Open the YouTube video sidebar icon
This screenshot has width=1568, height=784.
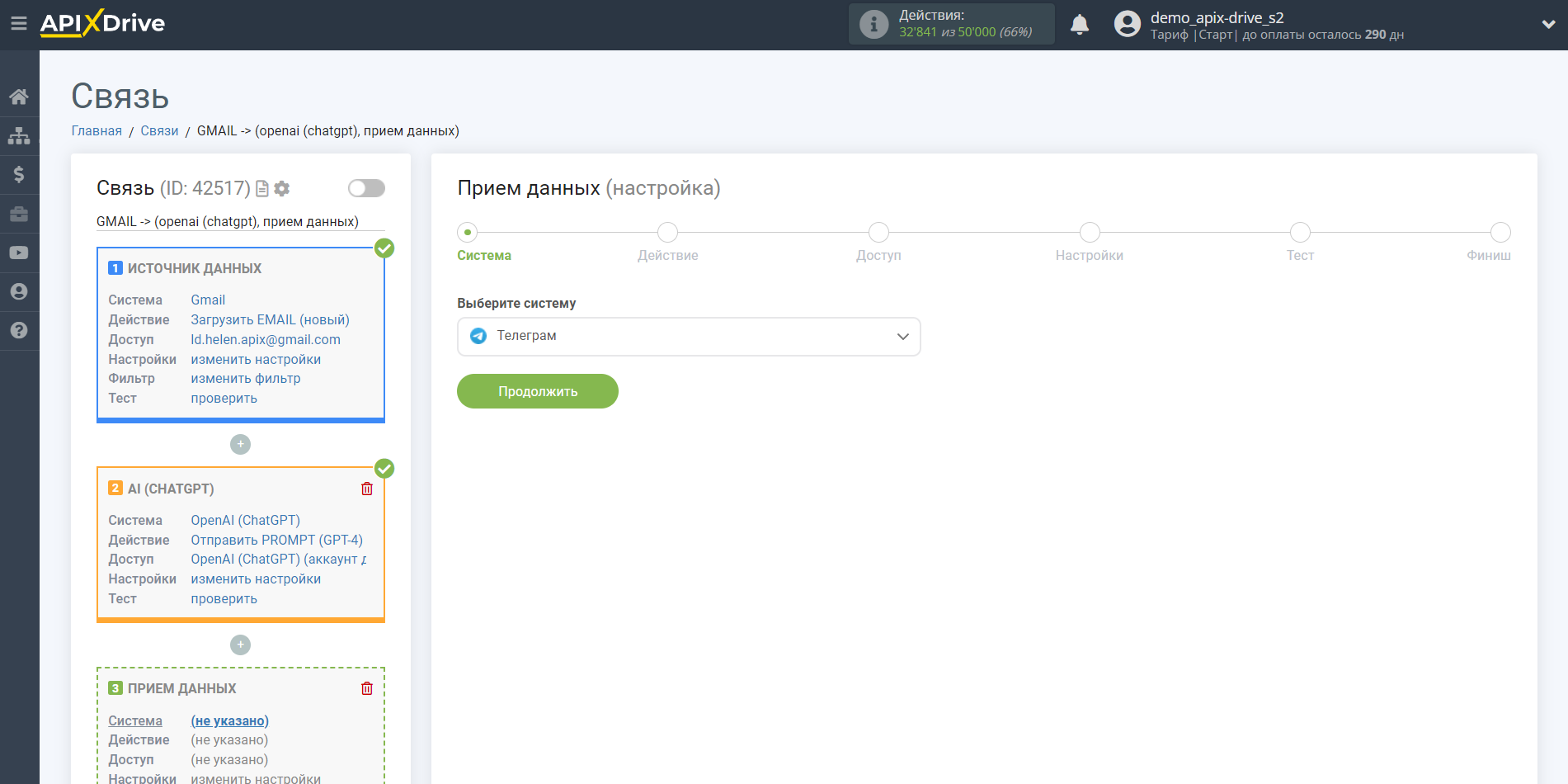pos(19,253)
